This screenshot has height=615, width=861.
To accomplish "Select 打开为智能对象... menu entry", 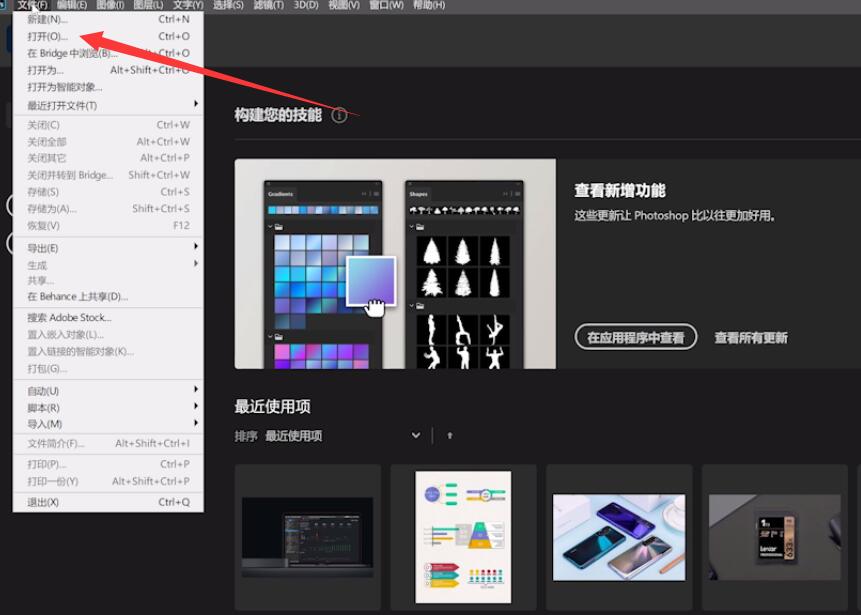I will click(108, 87).
